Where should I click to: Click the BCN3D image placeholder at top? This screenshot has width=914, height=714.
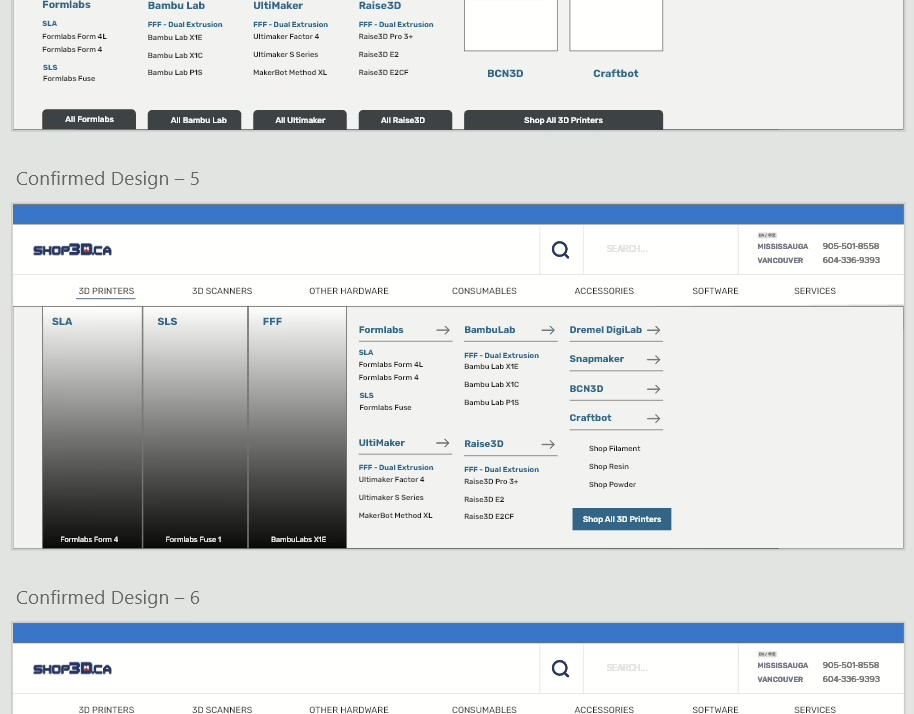511,25
